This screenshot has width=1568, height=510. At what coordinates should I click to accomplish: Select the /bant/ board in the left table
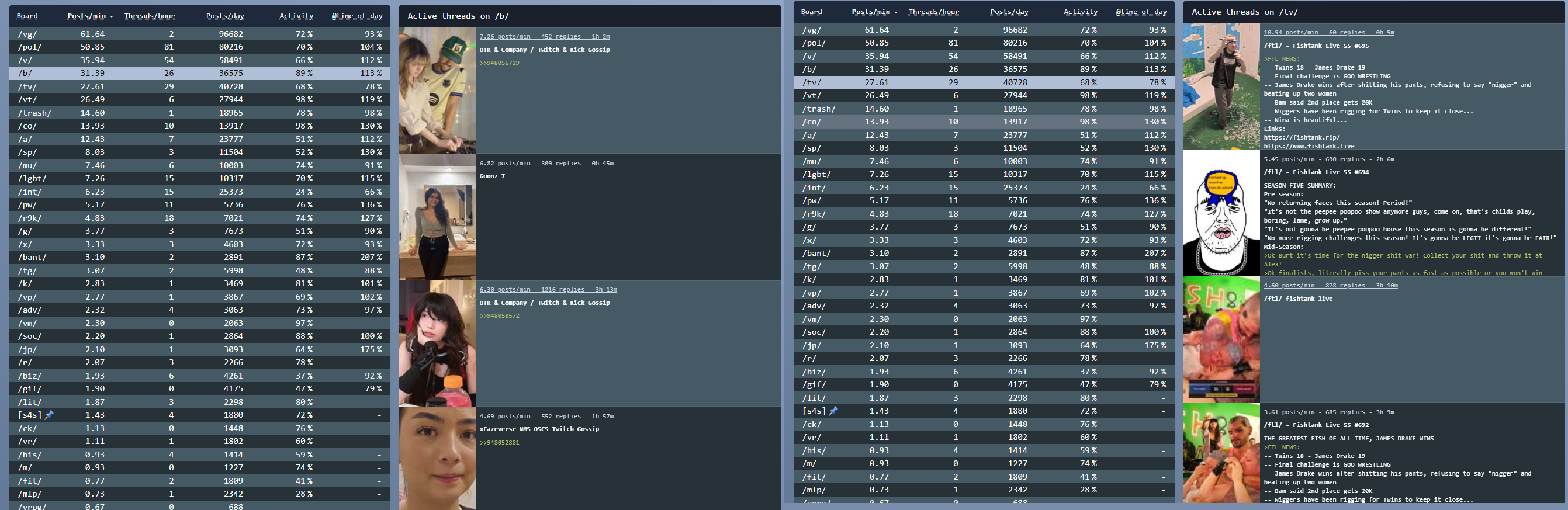200,258
